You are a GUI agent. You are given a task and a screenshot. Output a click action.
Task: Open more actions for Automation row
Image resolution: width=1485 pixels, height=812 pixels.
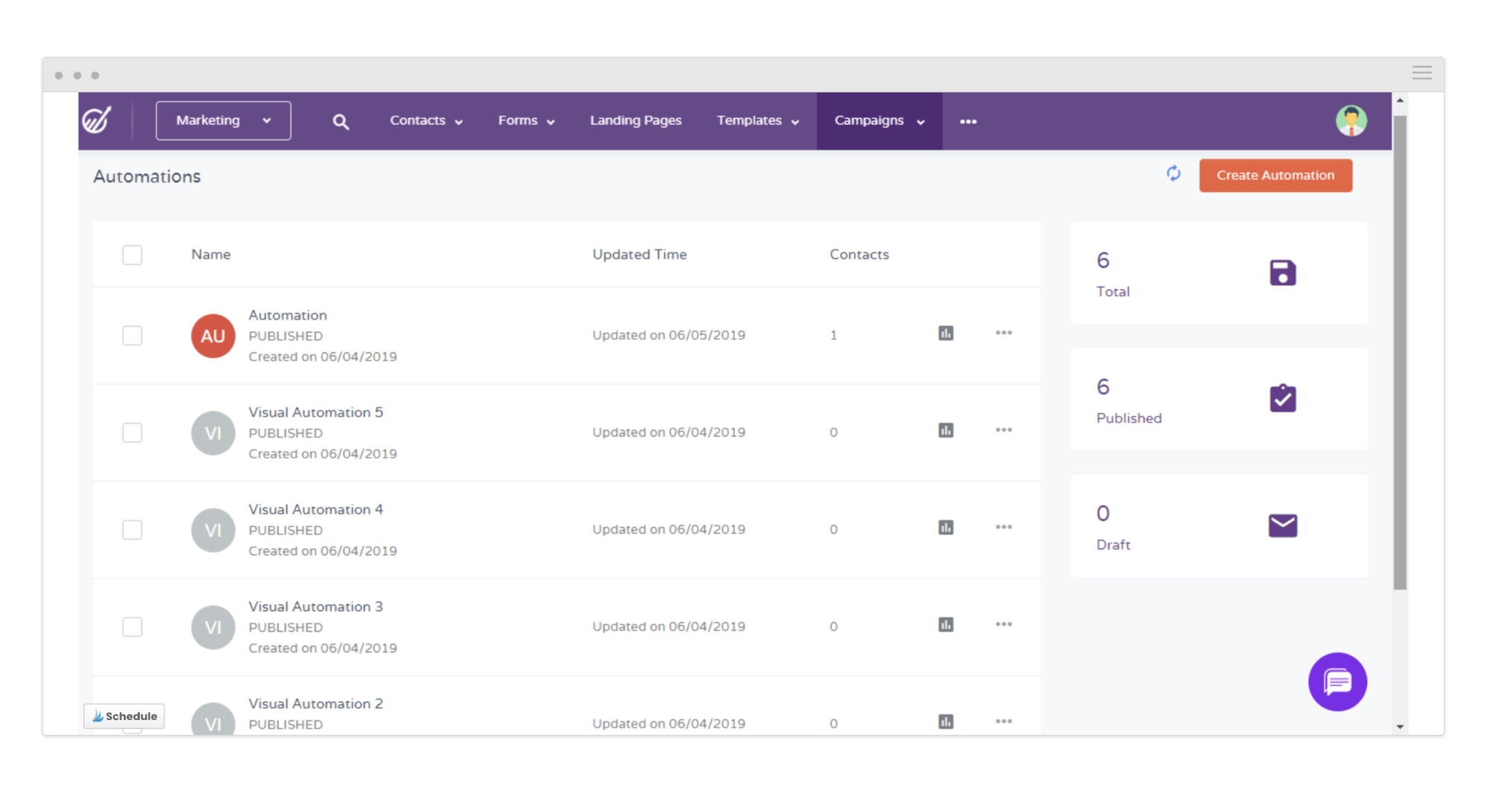[1004, 333]
